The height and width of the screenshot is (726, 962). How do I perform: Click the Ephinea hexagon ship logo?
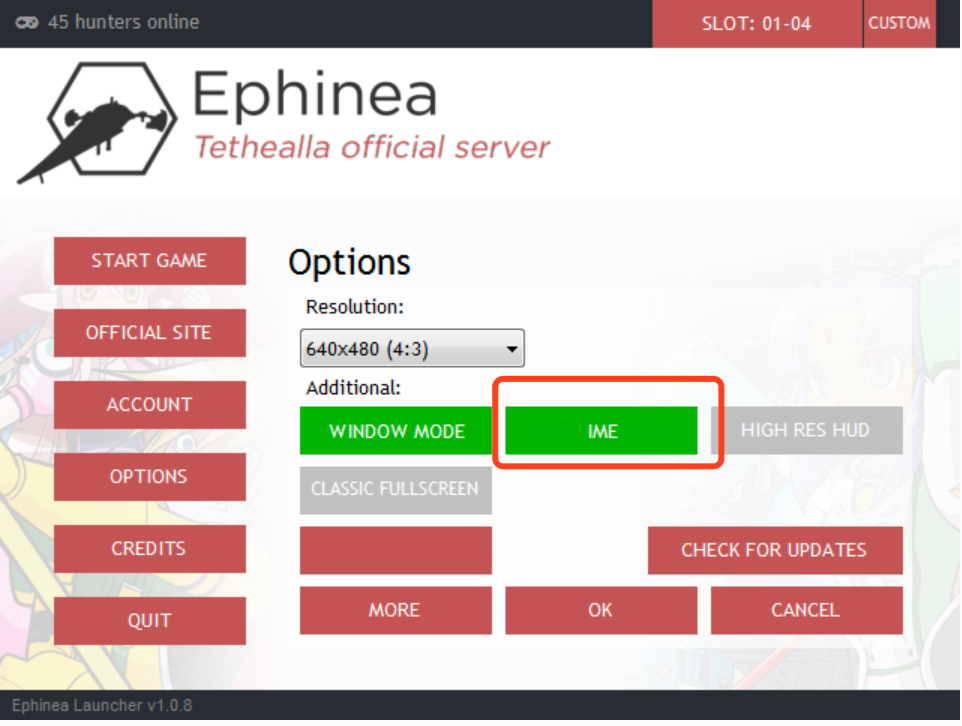tap(97, 123)
